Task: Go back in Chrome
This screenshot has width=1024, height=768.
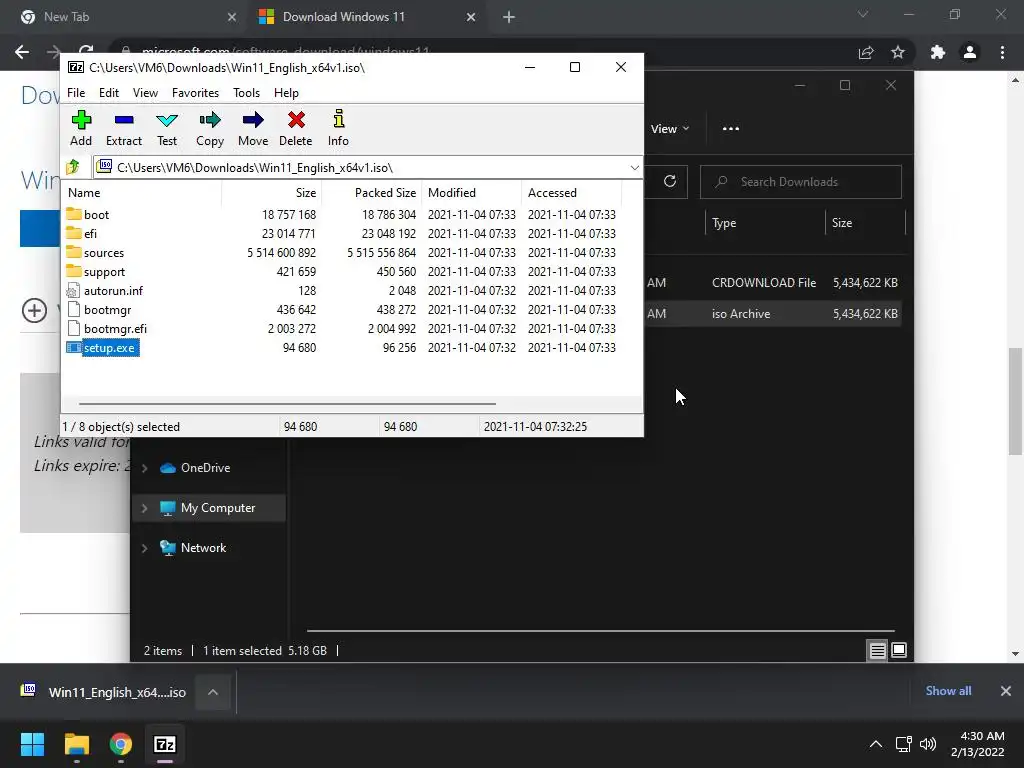Action: click(22, 52)
